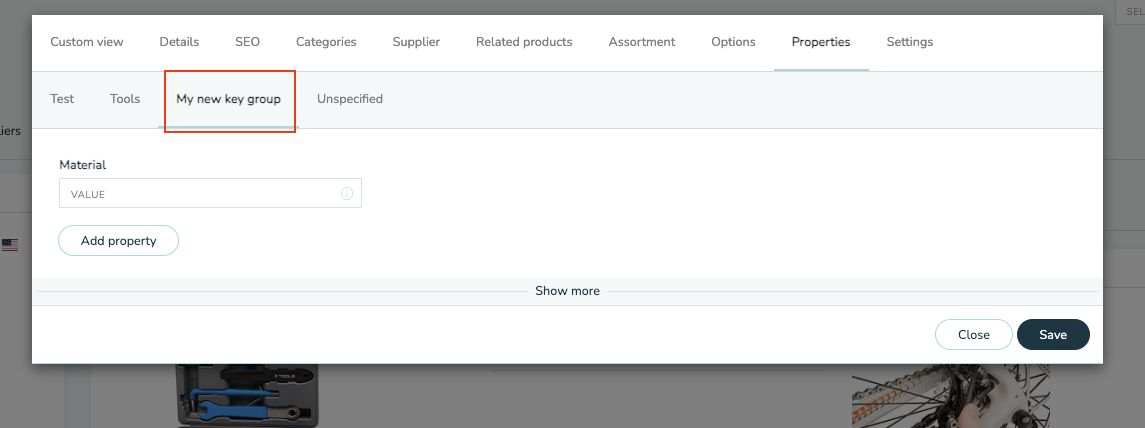Screen dimensions: 1145x428
Task: Select the Supplier tab
Action: tap(416, 42)
